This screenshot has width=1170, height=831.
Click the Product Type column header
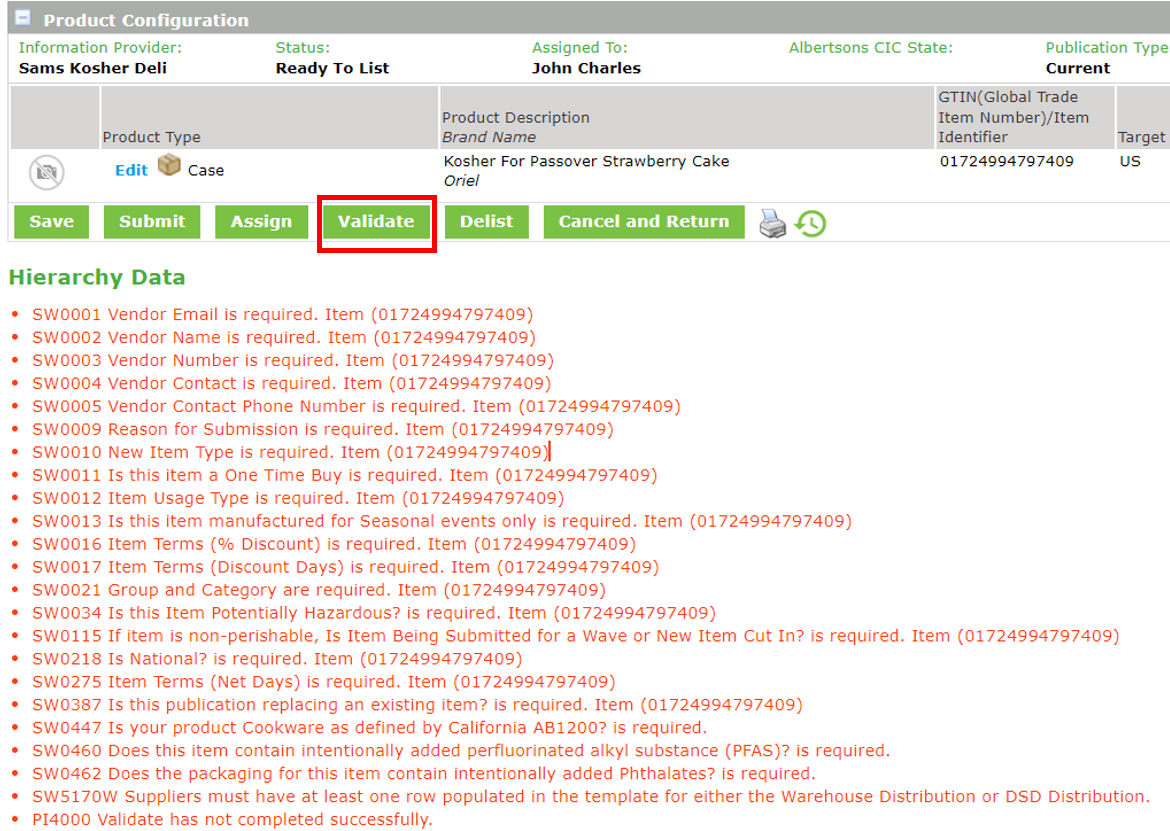[150, 138]
